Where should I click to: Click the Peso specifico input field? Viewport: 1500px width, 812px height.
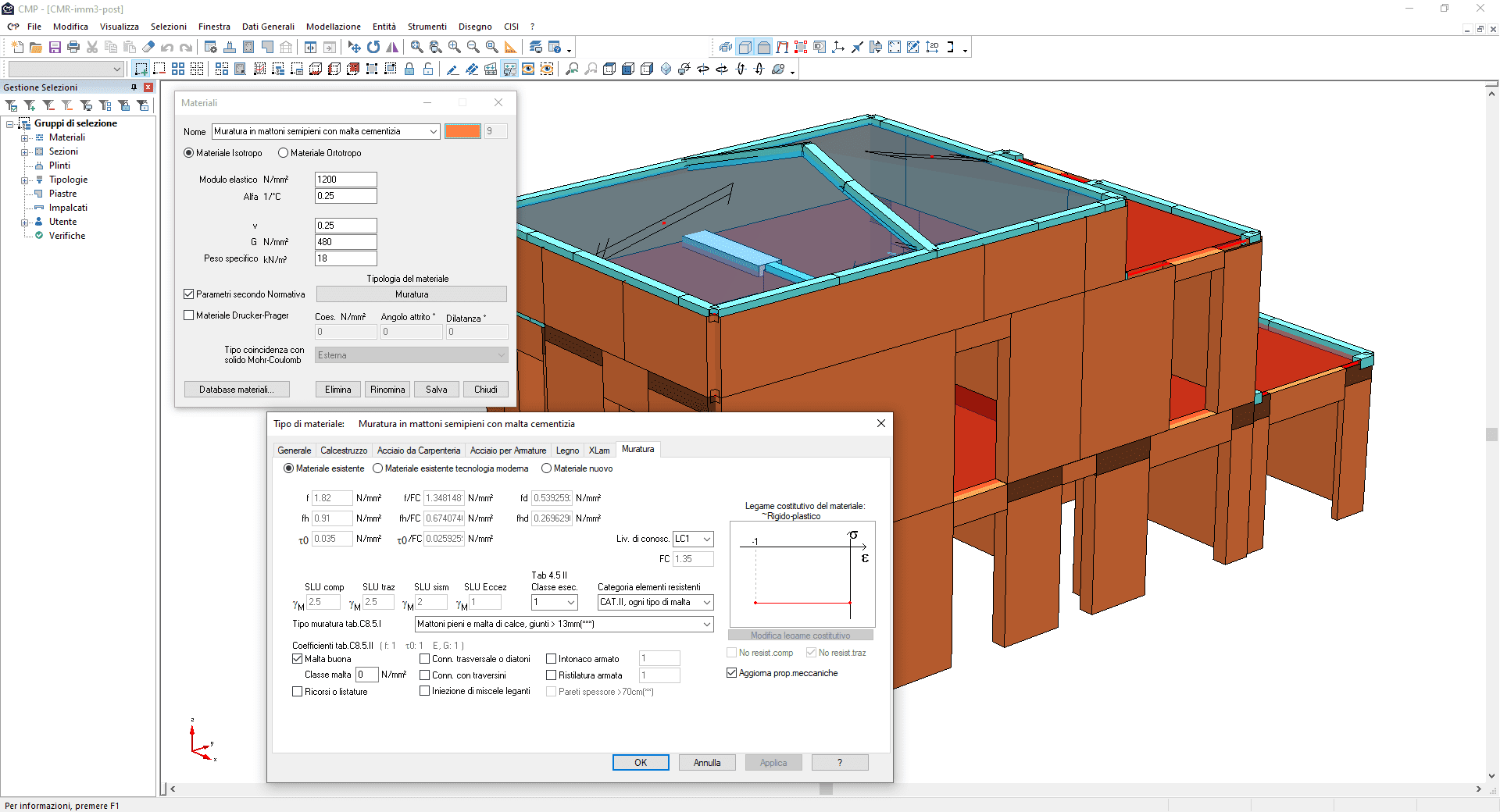point(346,258)
